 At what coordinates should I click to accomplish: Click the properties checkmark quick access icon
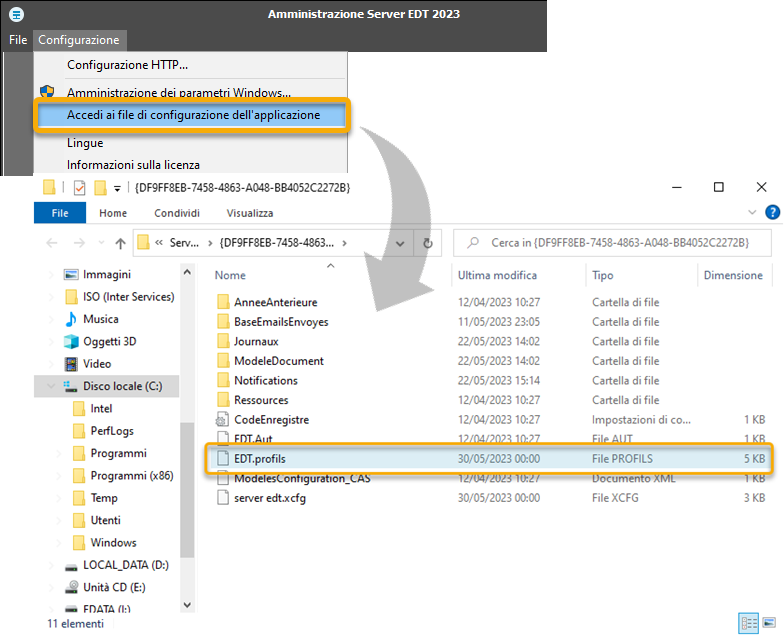(80, 188)
